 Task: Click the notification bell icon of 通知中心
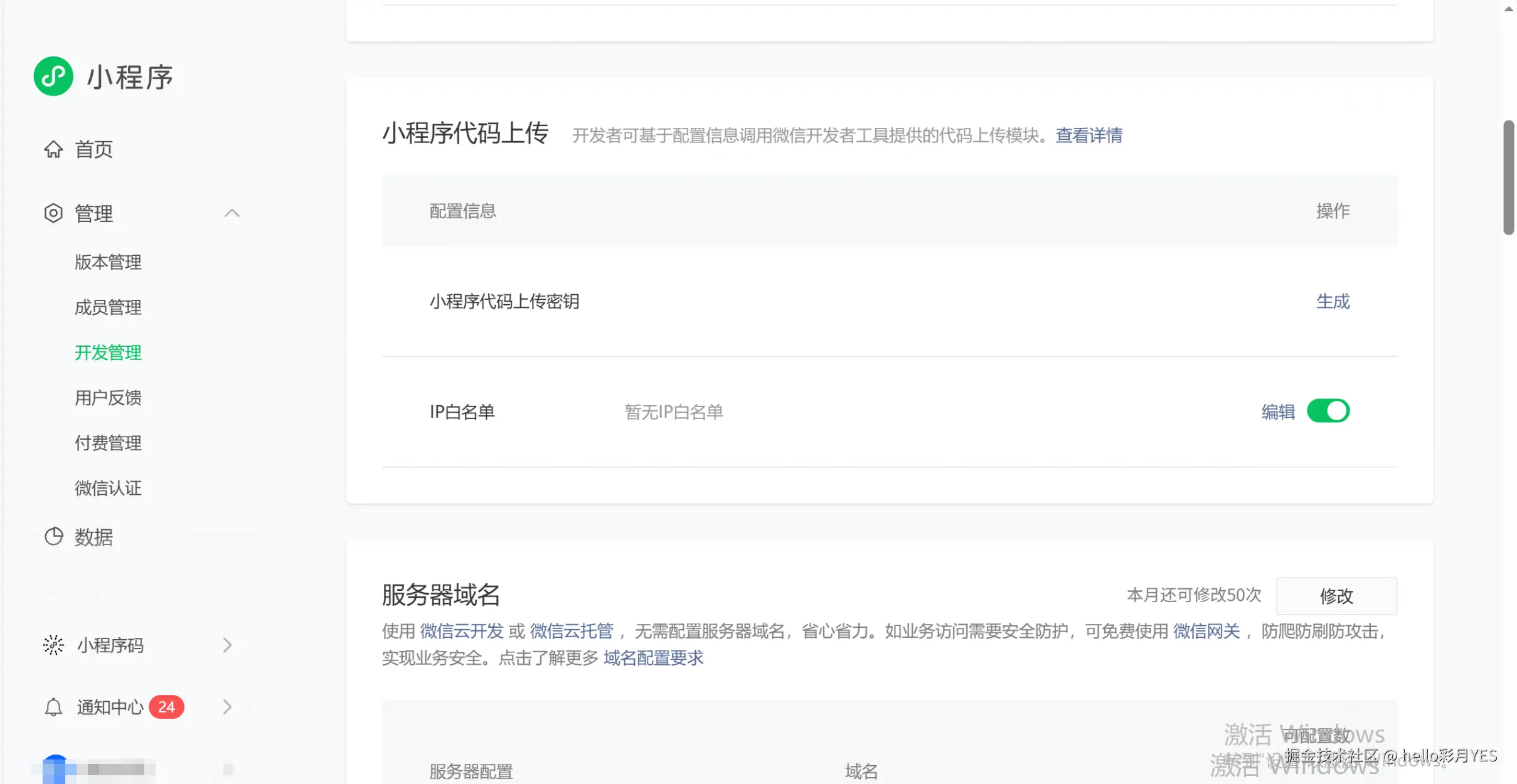click(53, 707)
